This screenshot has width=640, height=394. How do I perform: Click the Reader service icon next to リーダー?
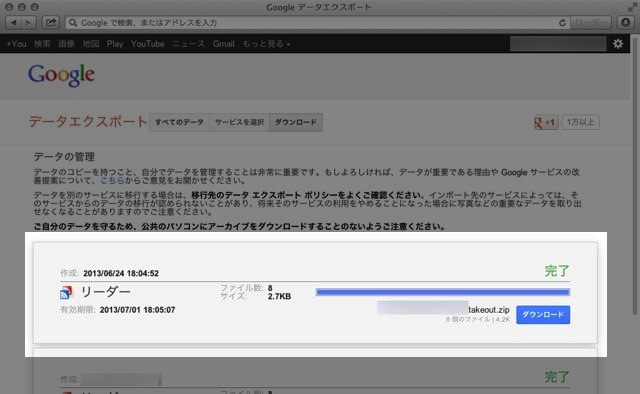pyautogui.click(x=66, y=292)
